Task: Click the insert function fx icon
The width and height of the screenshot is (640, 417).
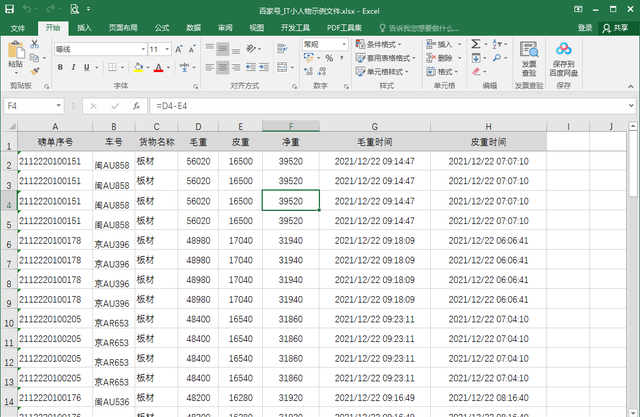Action: pyautogui.click(x=137, y=105)
